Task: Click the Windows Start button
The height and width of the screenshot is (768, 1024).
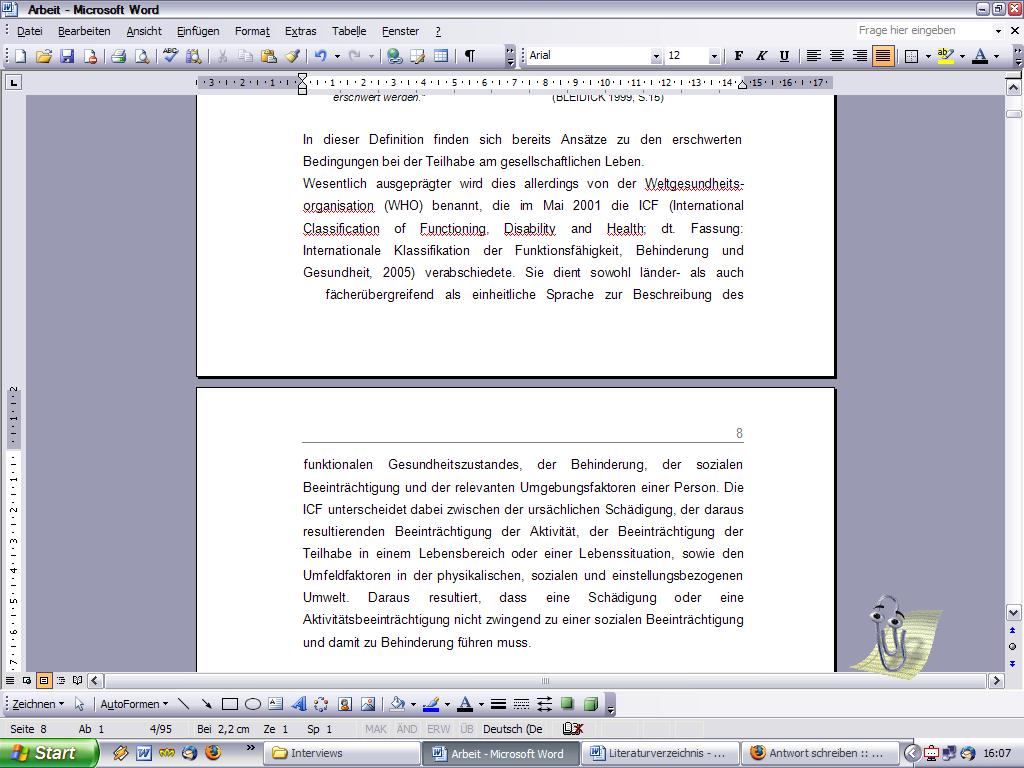Action: [48, 753]
